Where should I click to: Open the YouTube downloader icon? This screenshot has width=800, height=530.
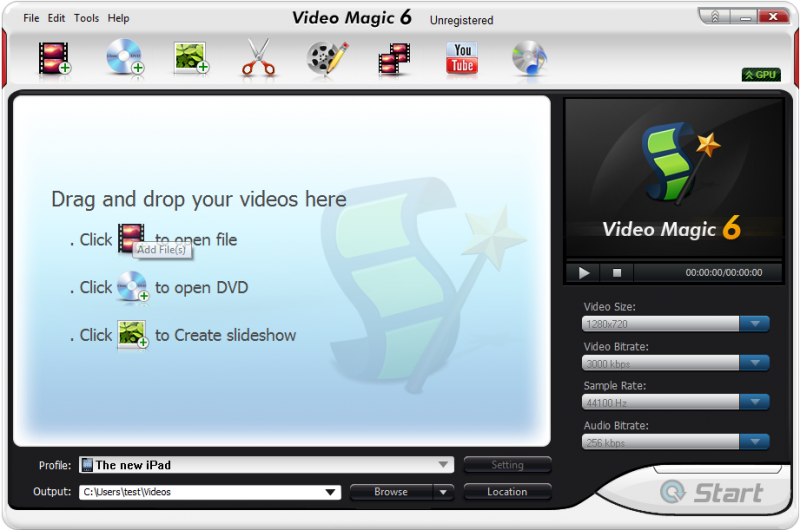[x=462, y=58]
